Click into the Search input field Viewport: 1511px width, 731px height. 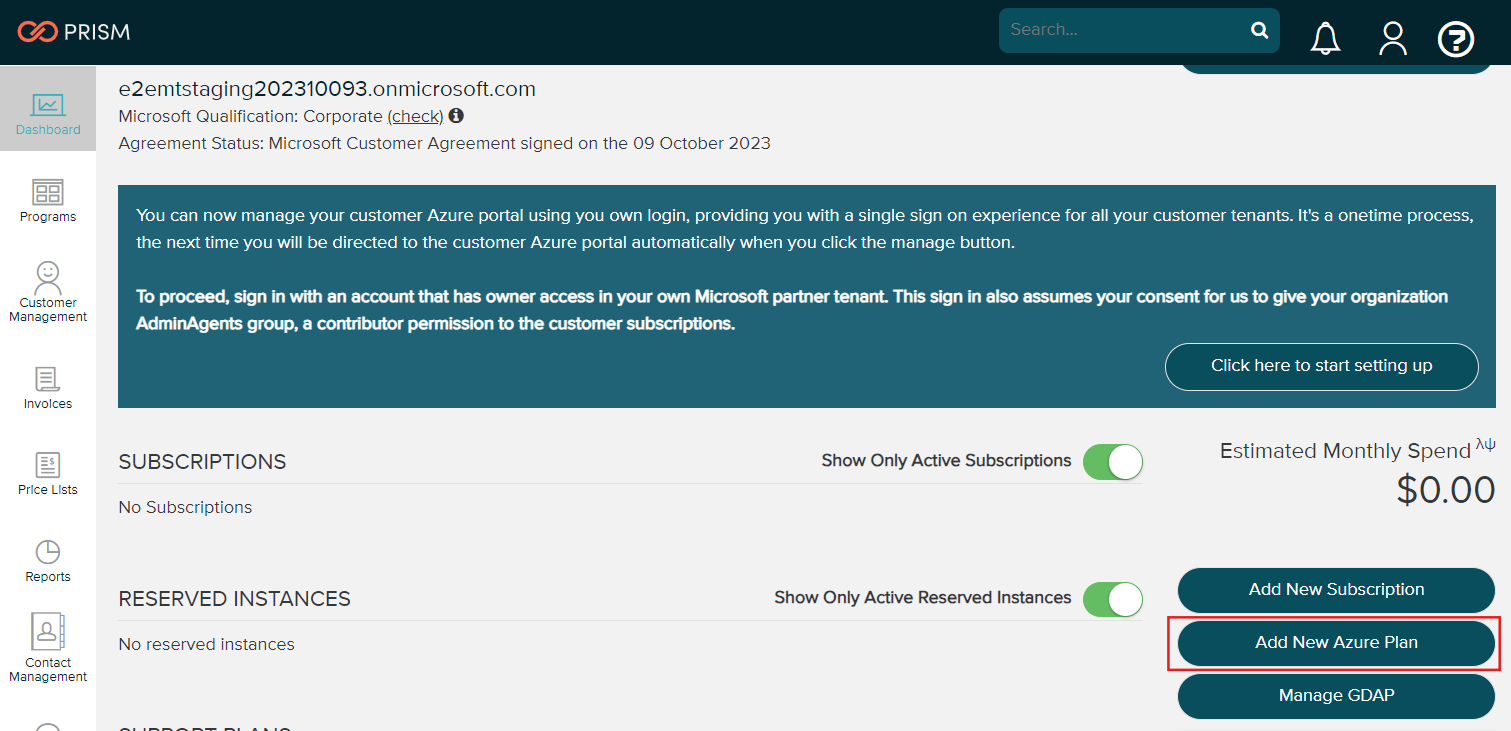coord(1123,30)
